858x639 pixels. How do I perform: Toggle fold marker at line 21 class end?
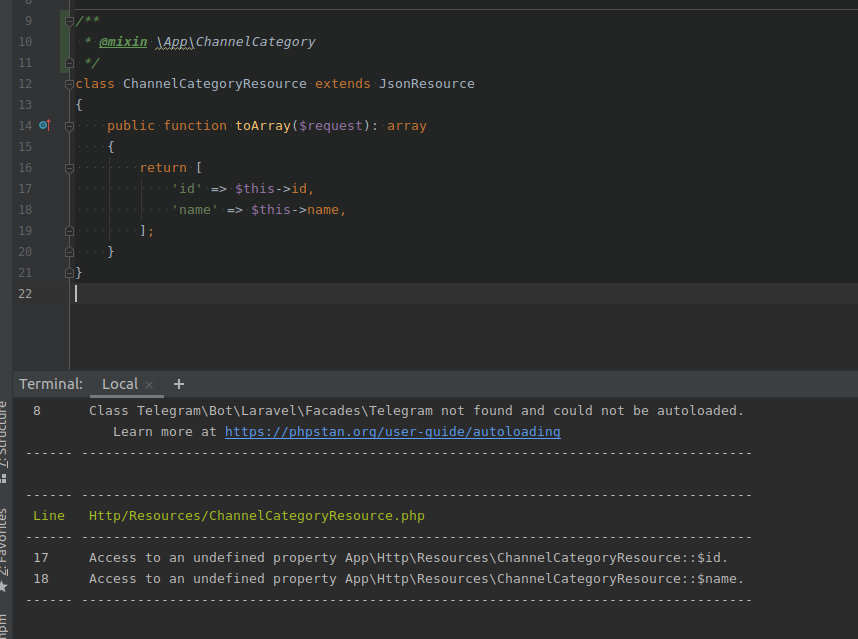coord(69,273)
